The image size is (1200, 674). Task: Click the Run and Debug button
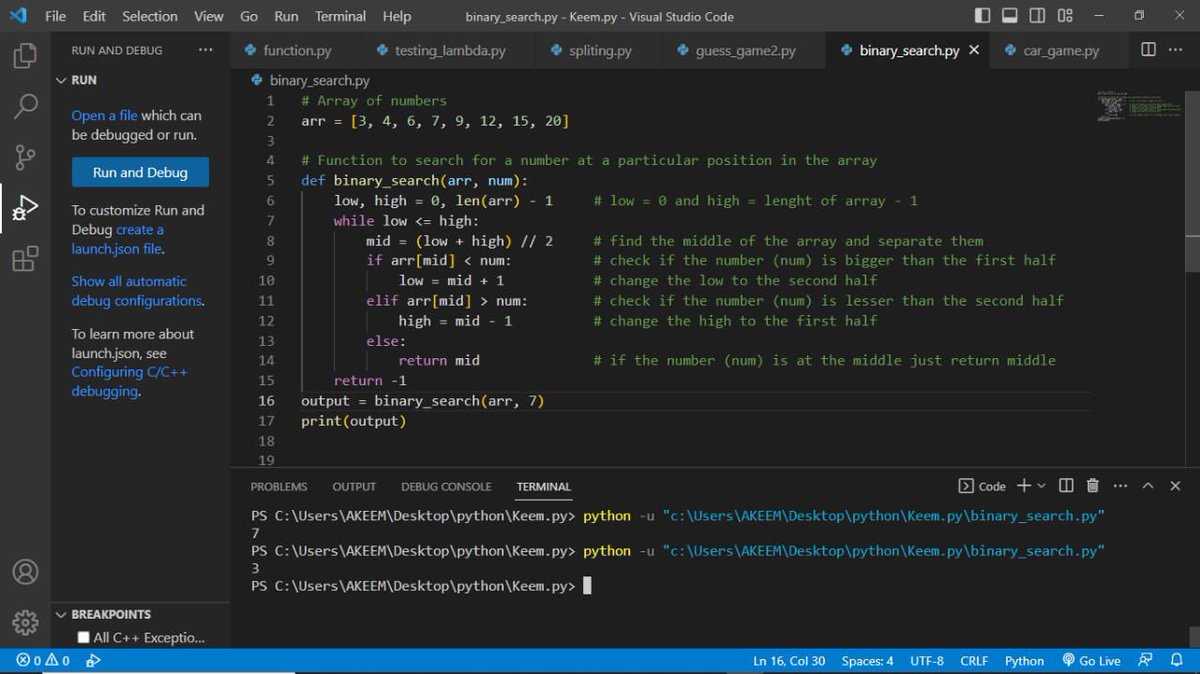pyautogui.click(x=140, y=172)
